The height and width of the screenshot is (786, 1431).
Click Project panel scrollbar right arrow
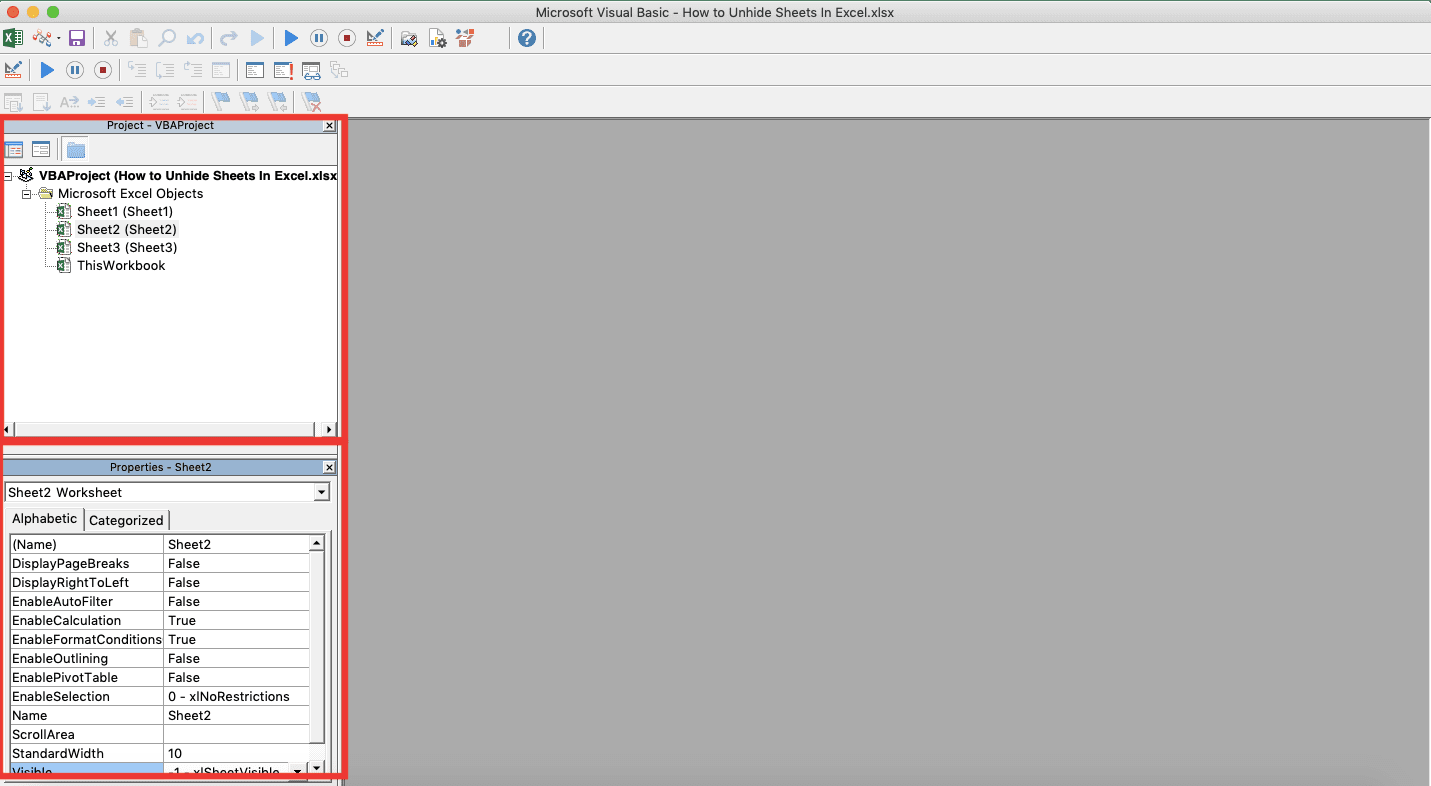point(330,429)
